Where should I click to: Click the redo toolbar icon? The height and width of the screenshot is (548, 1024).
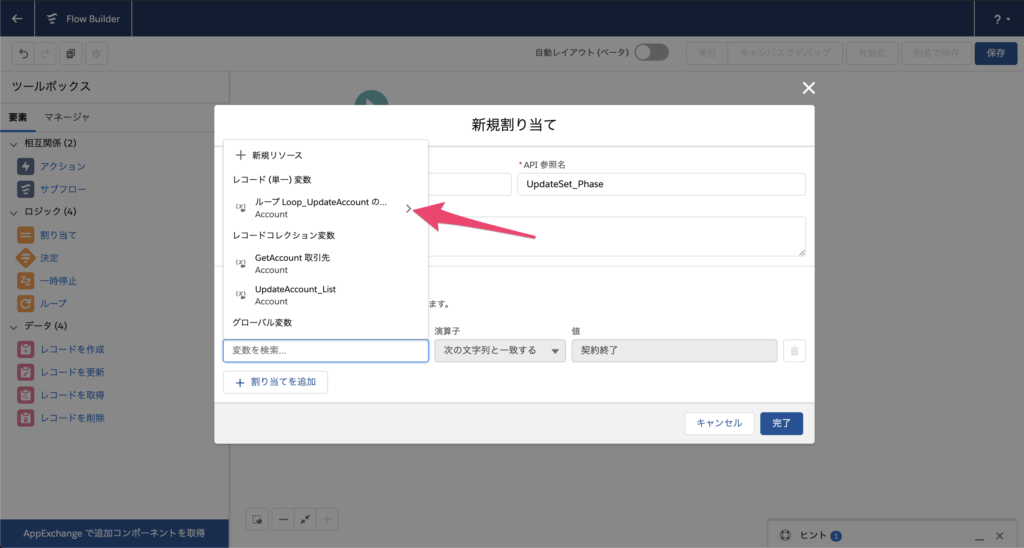pyautogui.click(x=45, y=54)
